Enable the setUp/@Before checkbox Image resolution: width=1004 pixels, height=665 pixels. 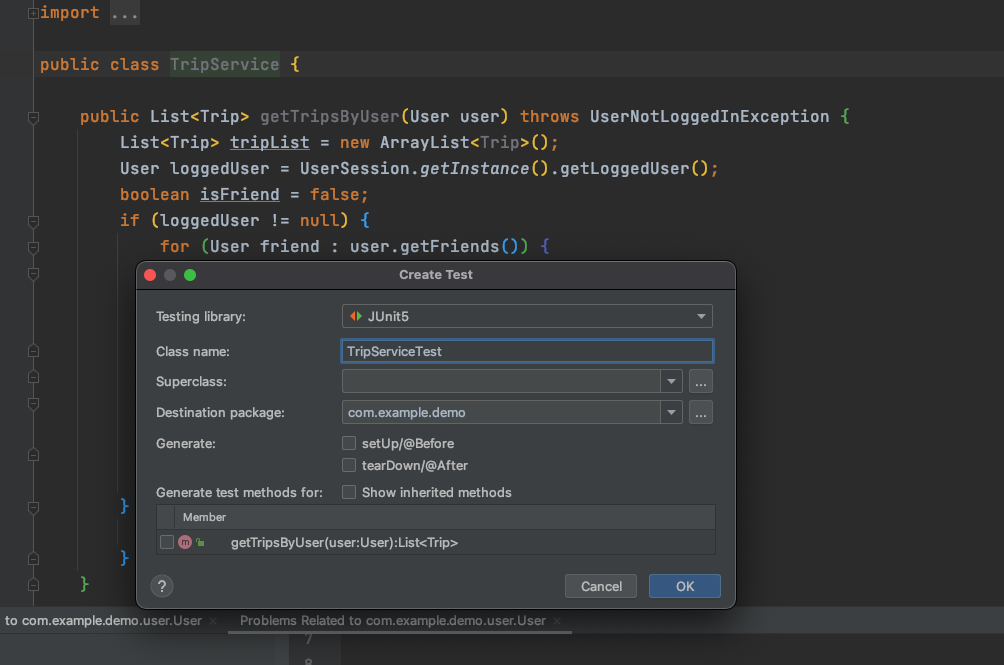(349, 443)
